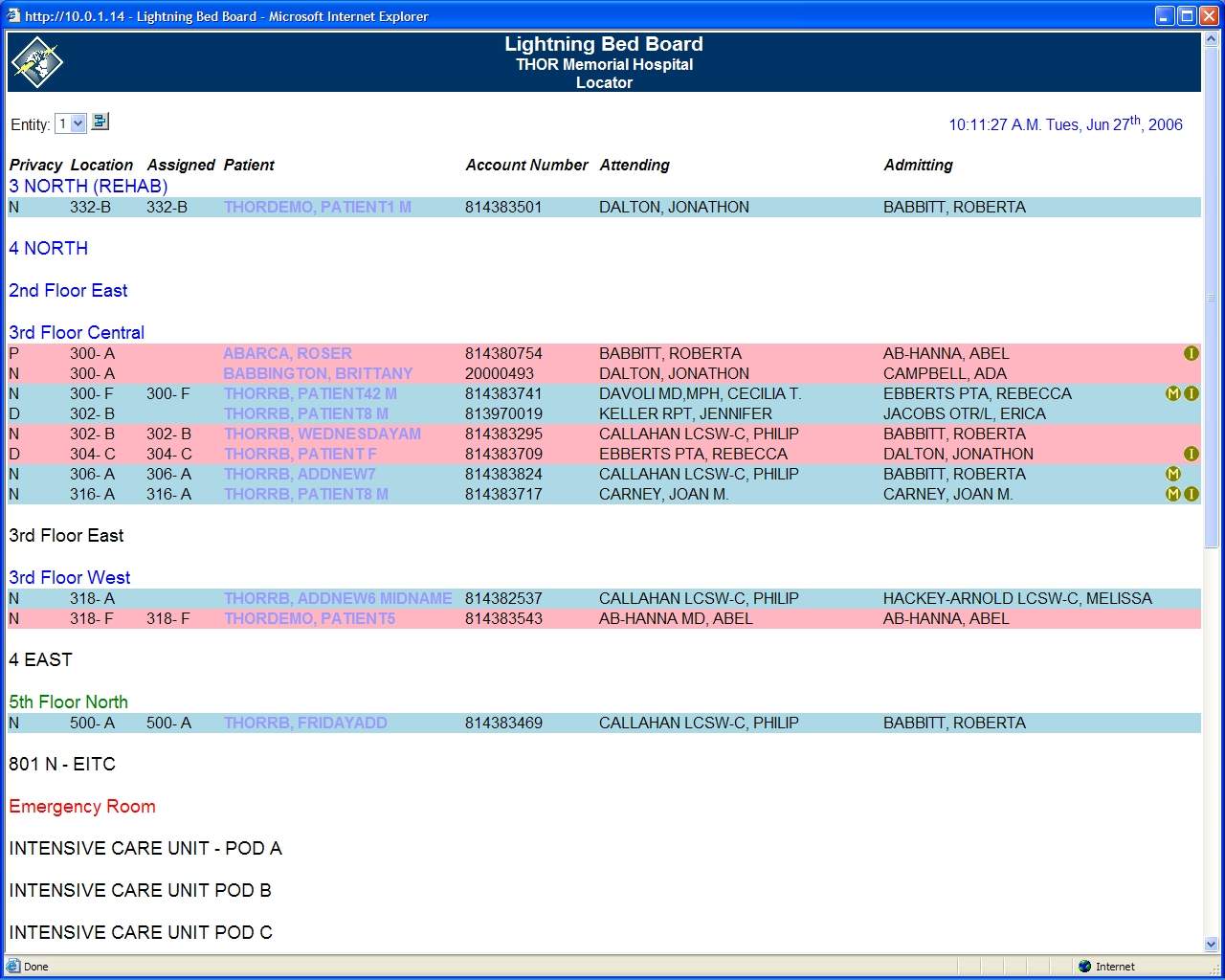Click INTENSIVE CARE UNIT - POD A heading
The width and height of the screenshot is (1225, 980).
click(145, 848)
